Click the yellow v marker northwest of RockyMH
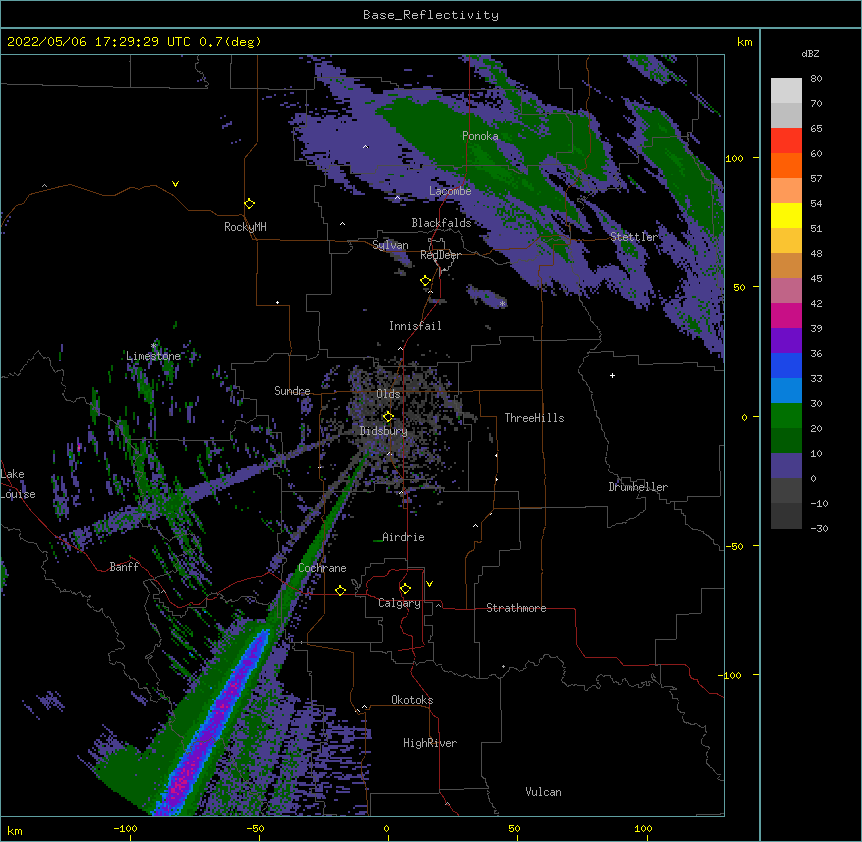Image resolution: width=862 pixels, height=842 pixels. tap(175, 184)
